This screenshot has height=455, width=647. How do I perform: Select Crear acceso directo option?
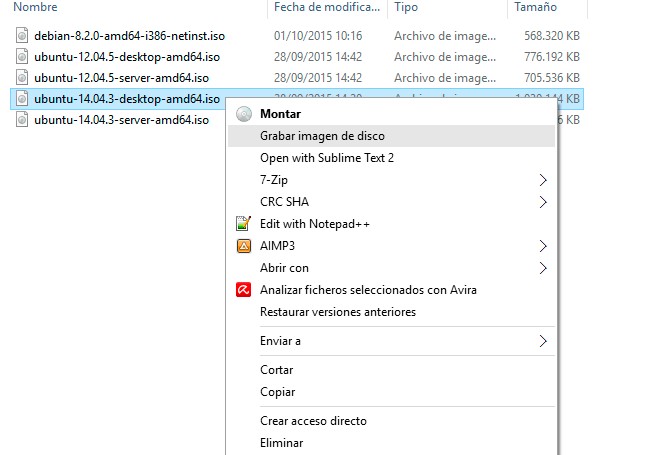click(313, 421)
